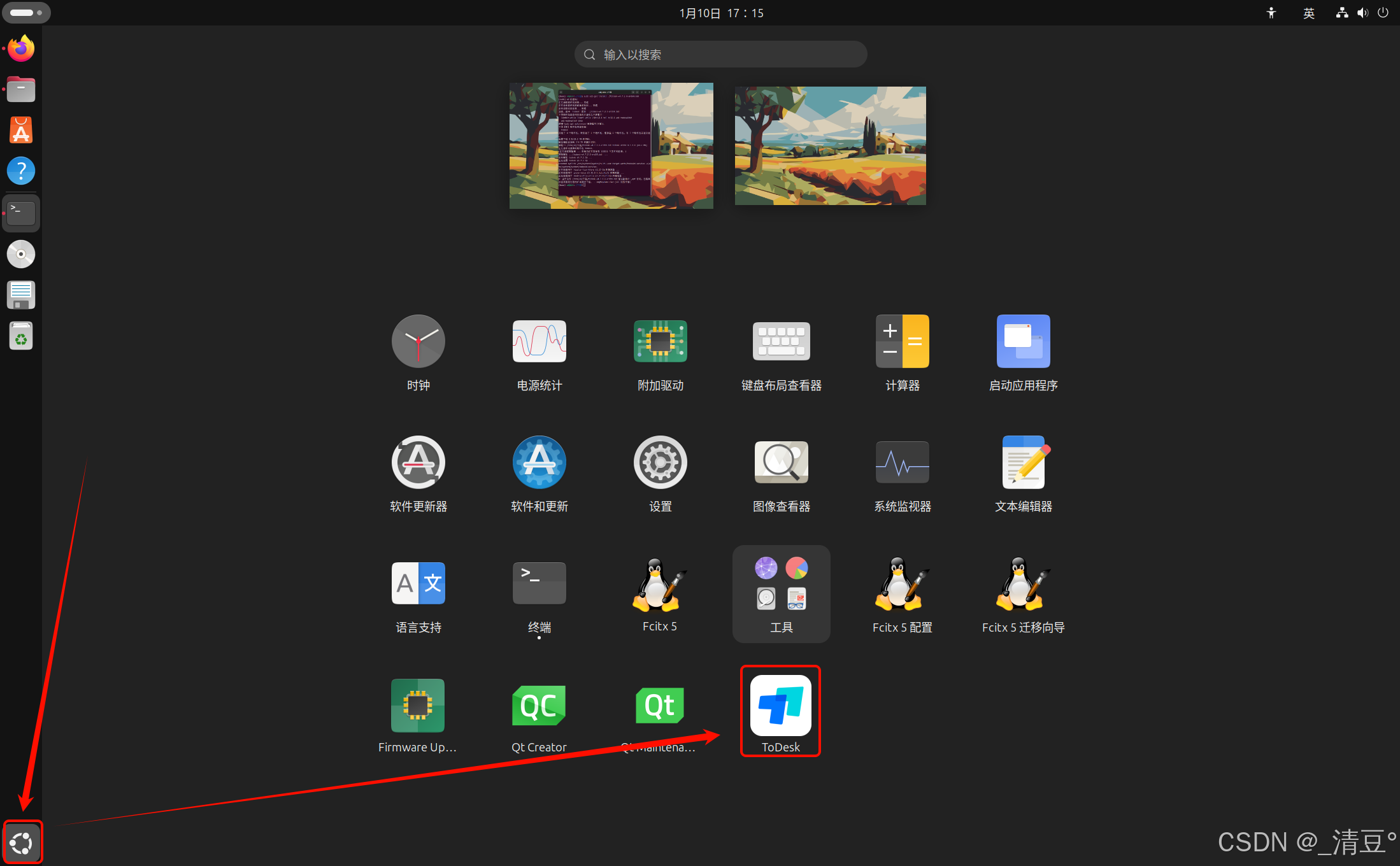
Task: Open the 语言支持 language support app
Action: click(x=418, y=585)
